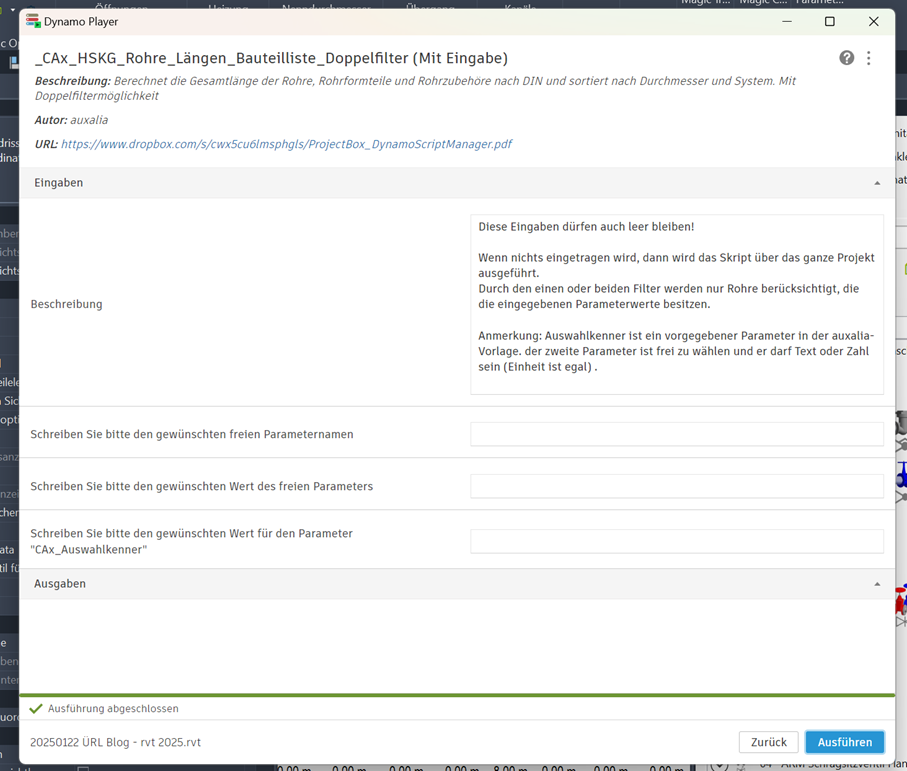
Task: Click the Dynamo Player title bar icon
Action: point(33,21)
